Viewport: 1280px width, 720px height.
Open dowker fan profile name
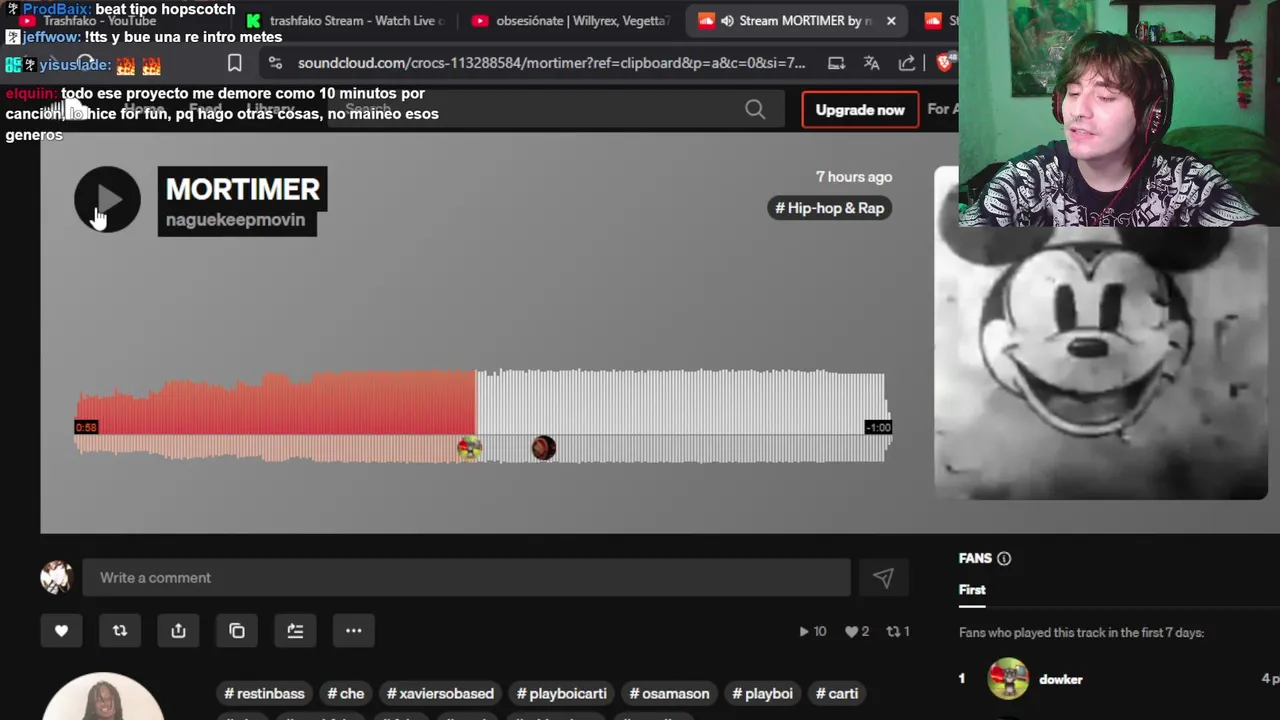pos(1060,679)
